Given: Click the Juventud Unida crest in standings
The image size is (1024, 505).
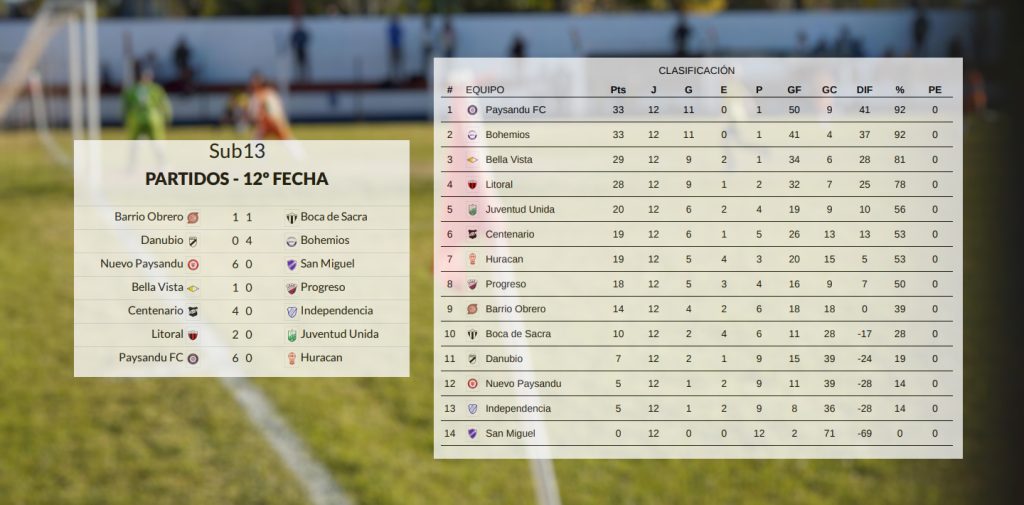Looking at the screenshot, I should click(x=472, y=210).
